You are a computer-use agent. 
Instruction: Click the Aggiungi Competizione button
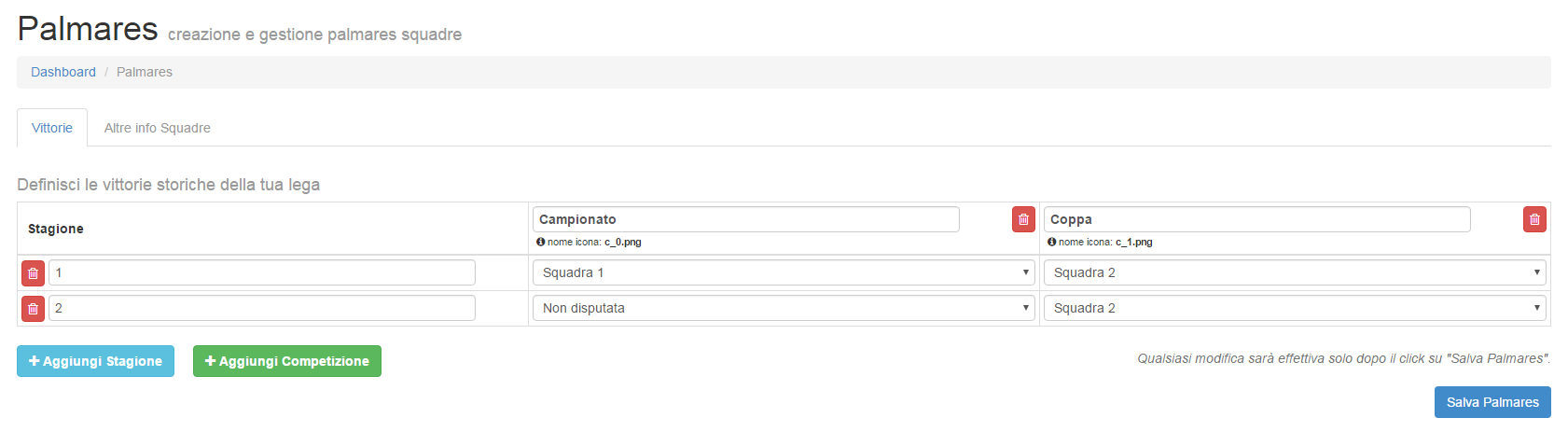pyautogui.click(x=286, y=361)
